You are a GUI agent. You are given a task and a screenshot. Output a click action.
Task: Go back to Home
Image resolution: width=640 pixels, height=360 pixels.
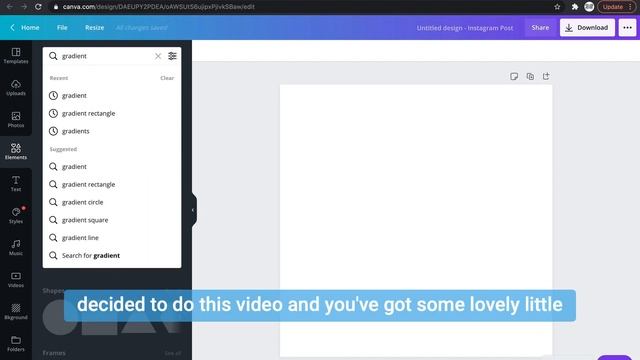(25, 28)
